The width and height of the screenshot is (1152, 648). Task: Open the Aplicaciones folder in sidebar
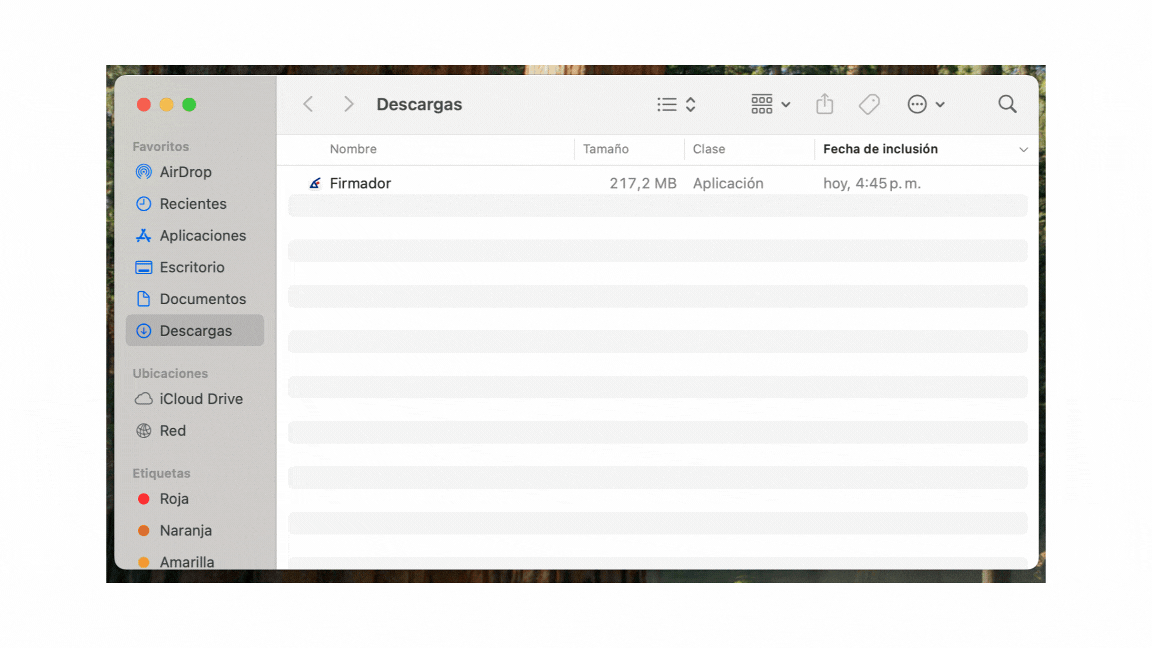tap(202, 236)
